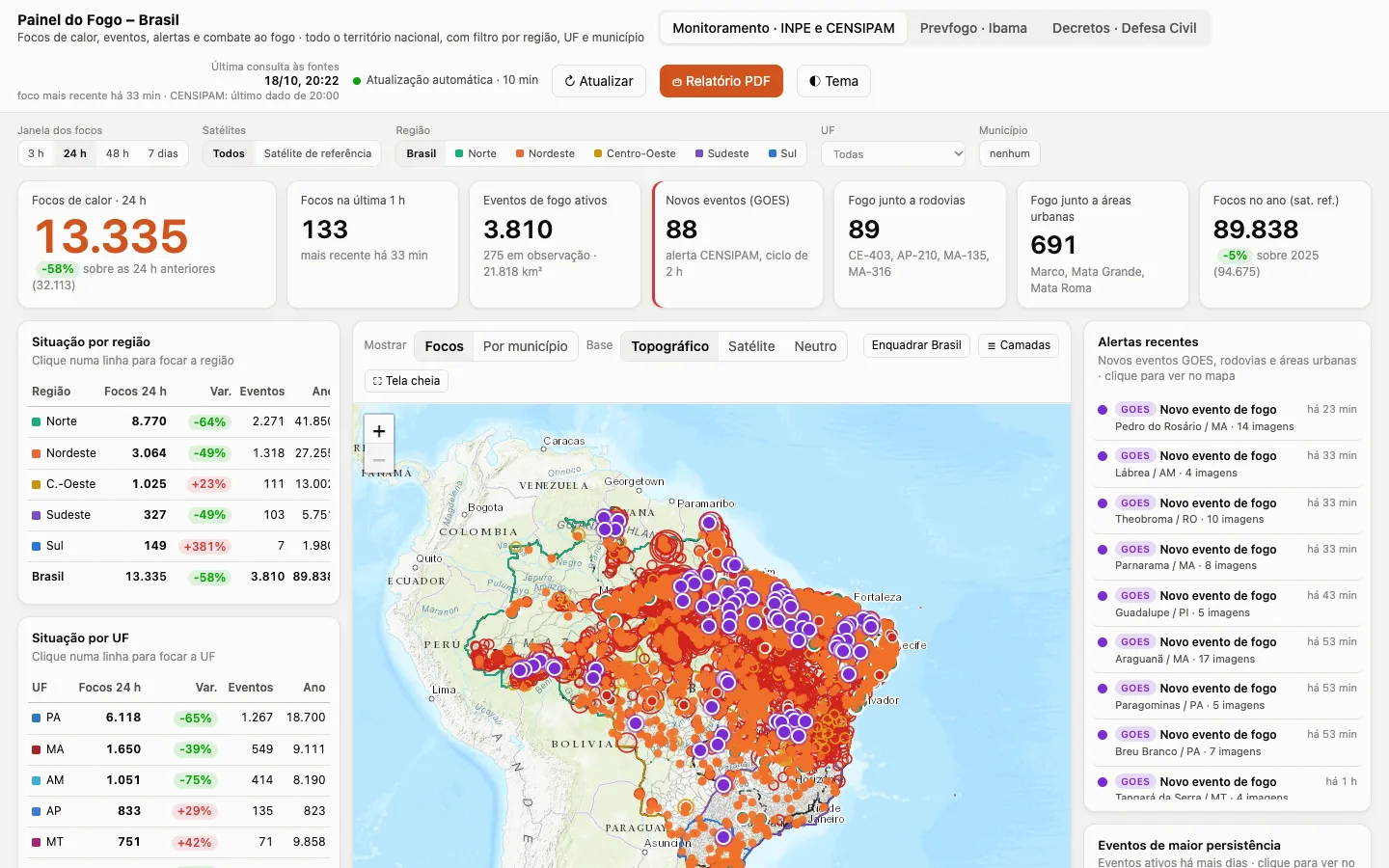This screenshot has width=1389, height=868.
Task: Open the Camadas layers menu
Action: tap(1019, 345)
